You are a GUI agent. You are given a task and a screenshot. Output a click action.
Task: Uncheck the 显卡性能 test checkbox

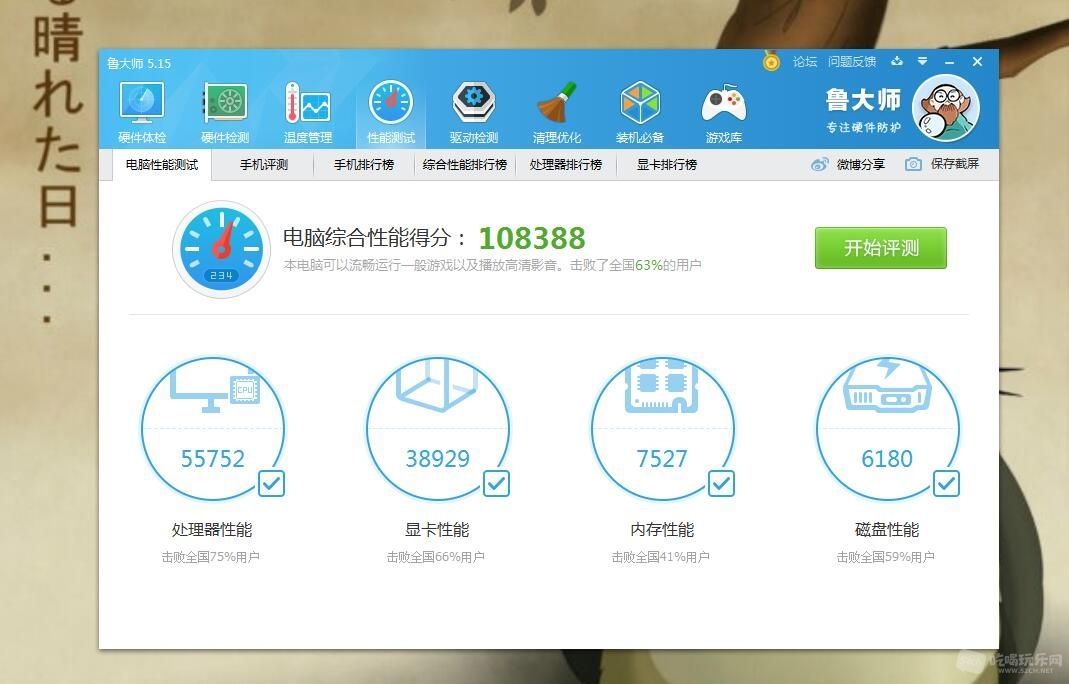(x=496, y=484)
